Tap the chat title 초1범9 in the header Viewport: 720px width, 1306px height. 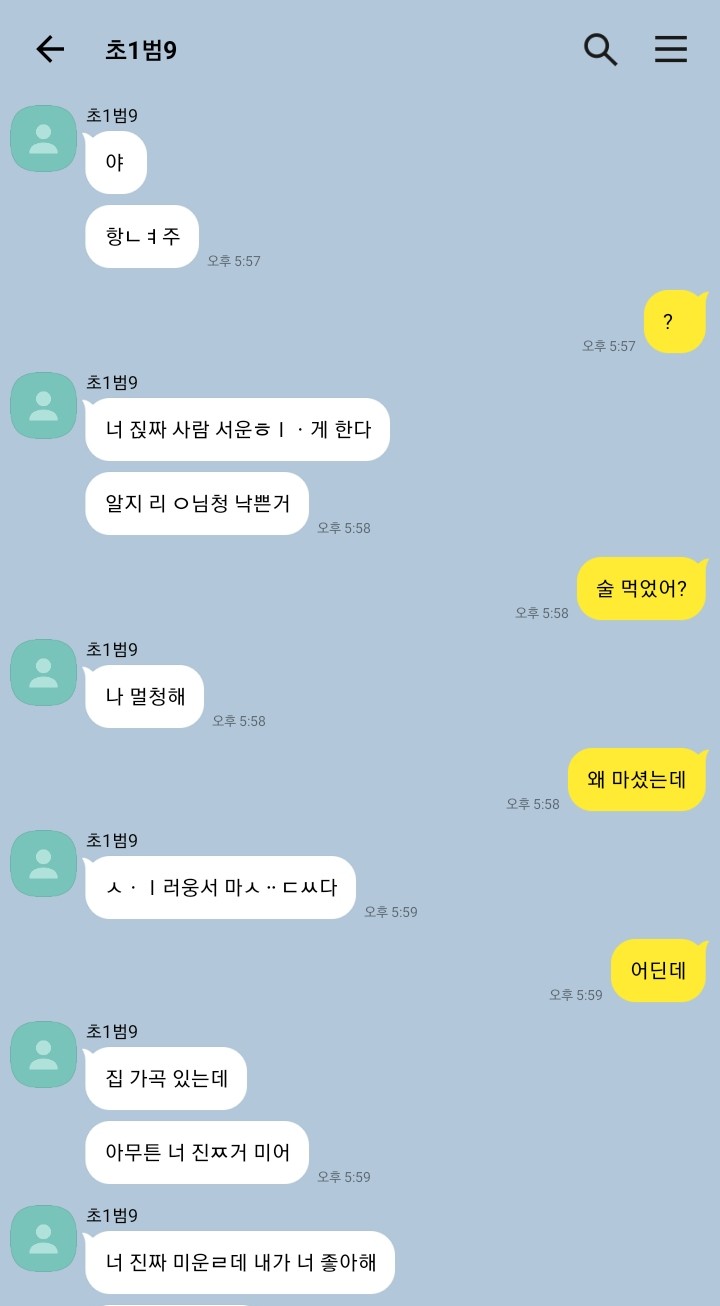(141, 50)
